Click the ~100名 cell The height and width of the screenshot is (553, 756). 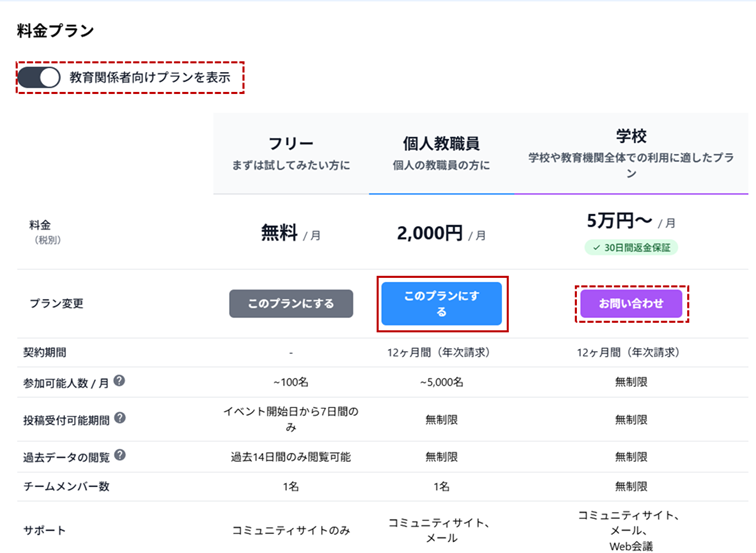(291, 382)
